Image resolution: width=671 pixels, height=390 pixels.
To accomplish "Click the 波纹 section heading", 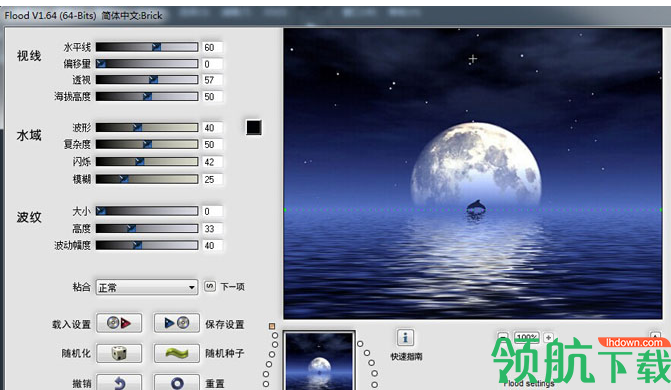I will 29,217.
